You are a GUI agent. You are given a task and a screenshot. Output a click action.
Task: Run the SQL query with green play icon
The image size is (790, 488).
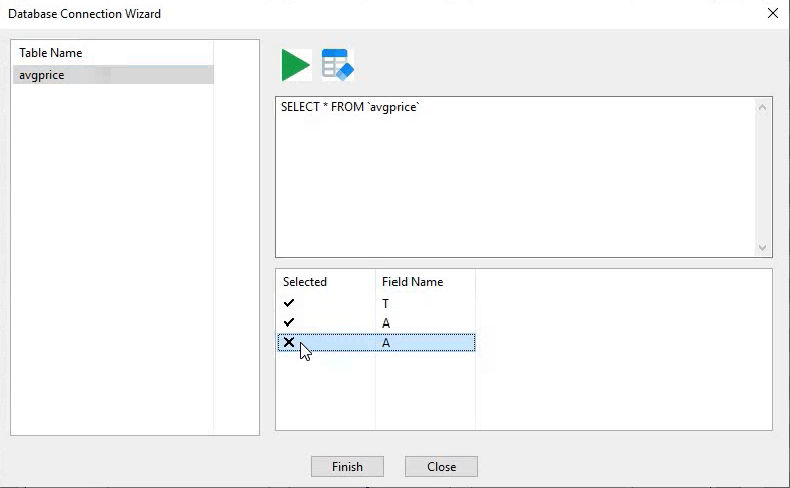coord(296,65)
